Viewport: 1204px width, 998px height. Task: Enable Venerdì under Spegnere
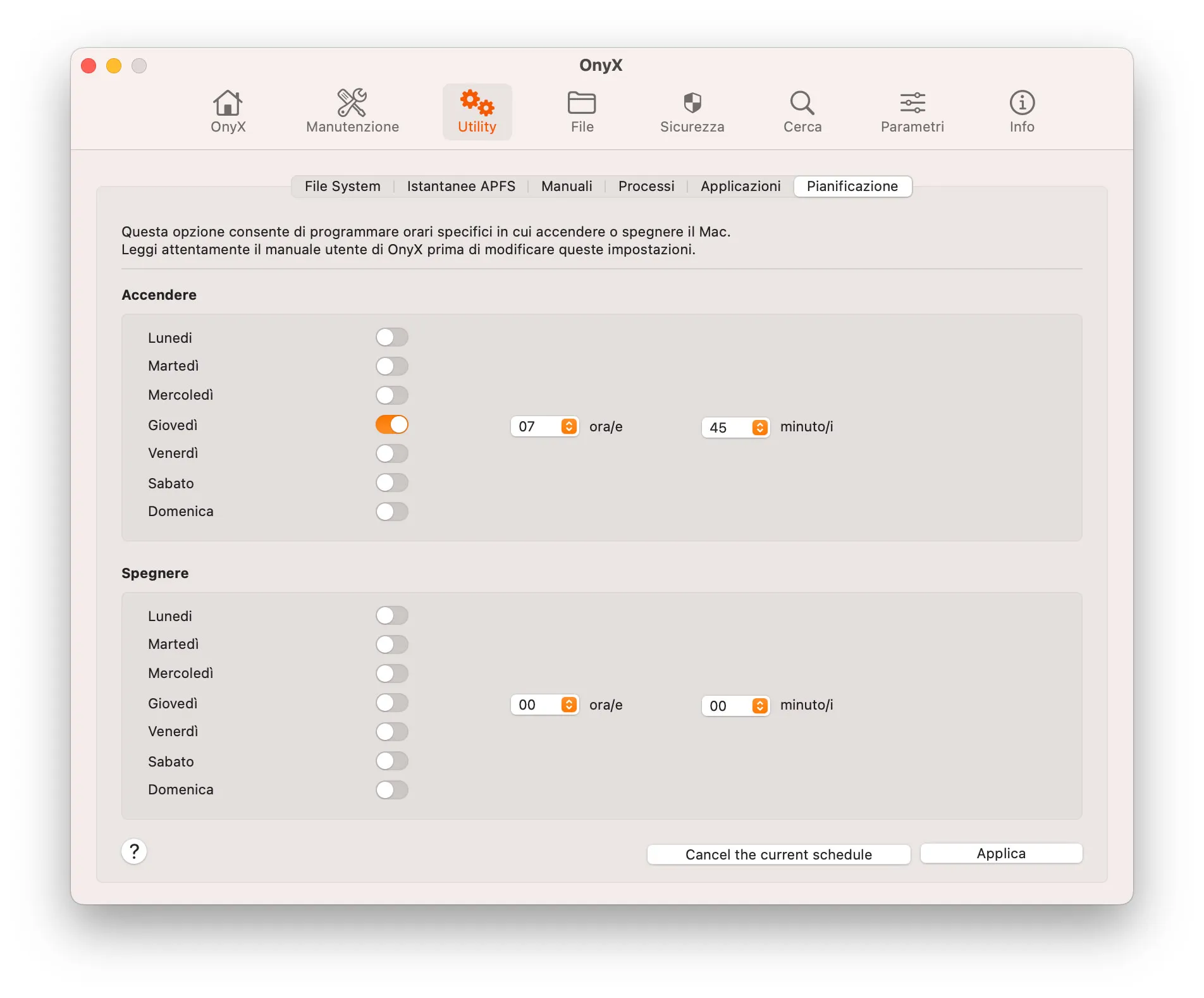coord(392,732)
